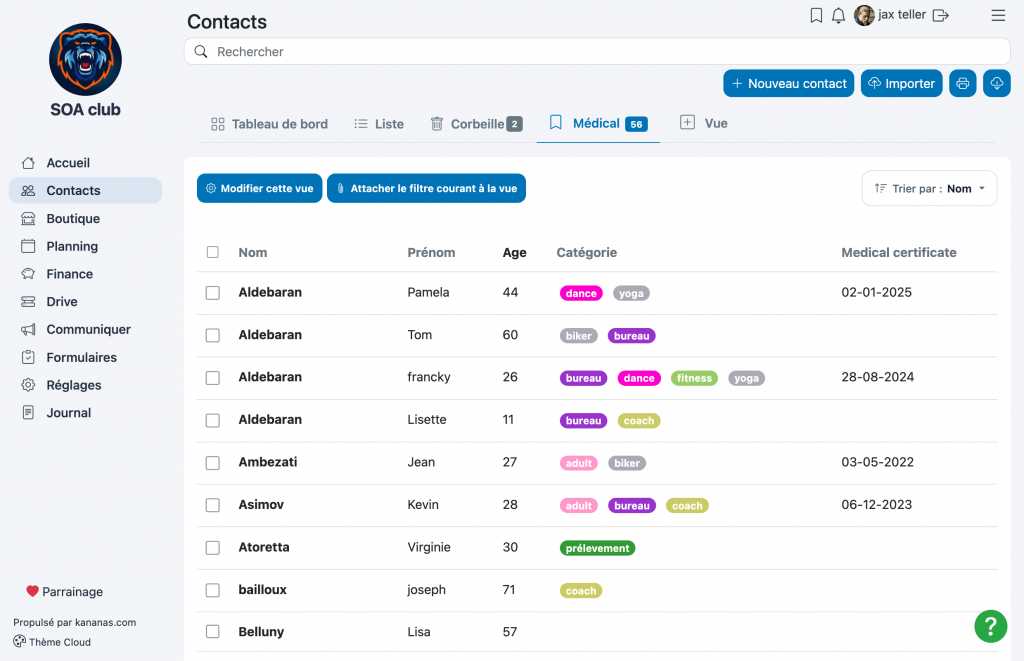1024x661 pixels.
Task: Open the kananas.com footer link
Action: pos(105,622)
